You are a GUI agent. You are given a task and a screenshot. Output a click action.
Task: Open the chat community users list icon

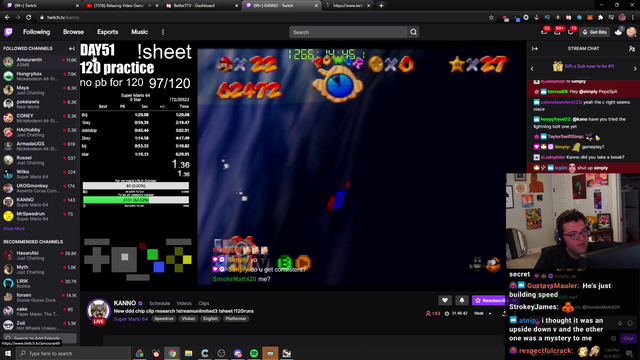tap(632, 49)
